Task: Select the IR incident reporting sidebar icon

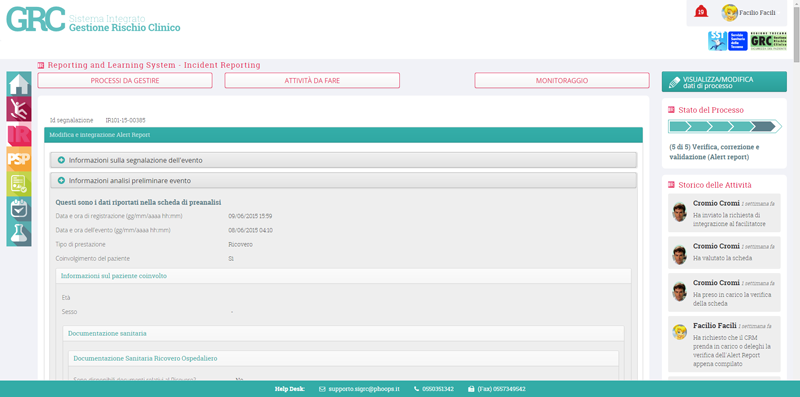Action: [x=19, y=134]
